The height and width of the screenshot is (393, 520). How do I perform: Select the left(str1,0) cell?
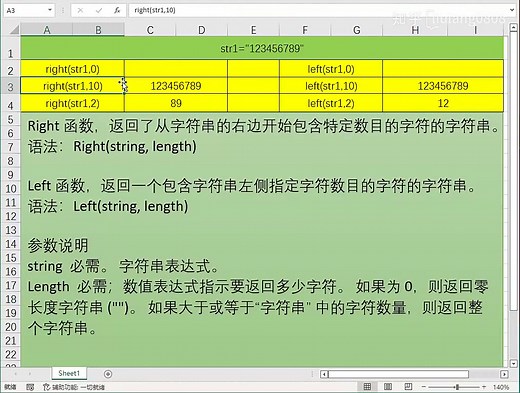click(331, 69)
